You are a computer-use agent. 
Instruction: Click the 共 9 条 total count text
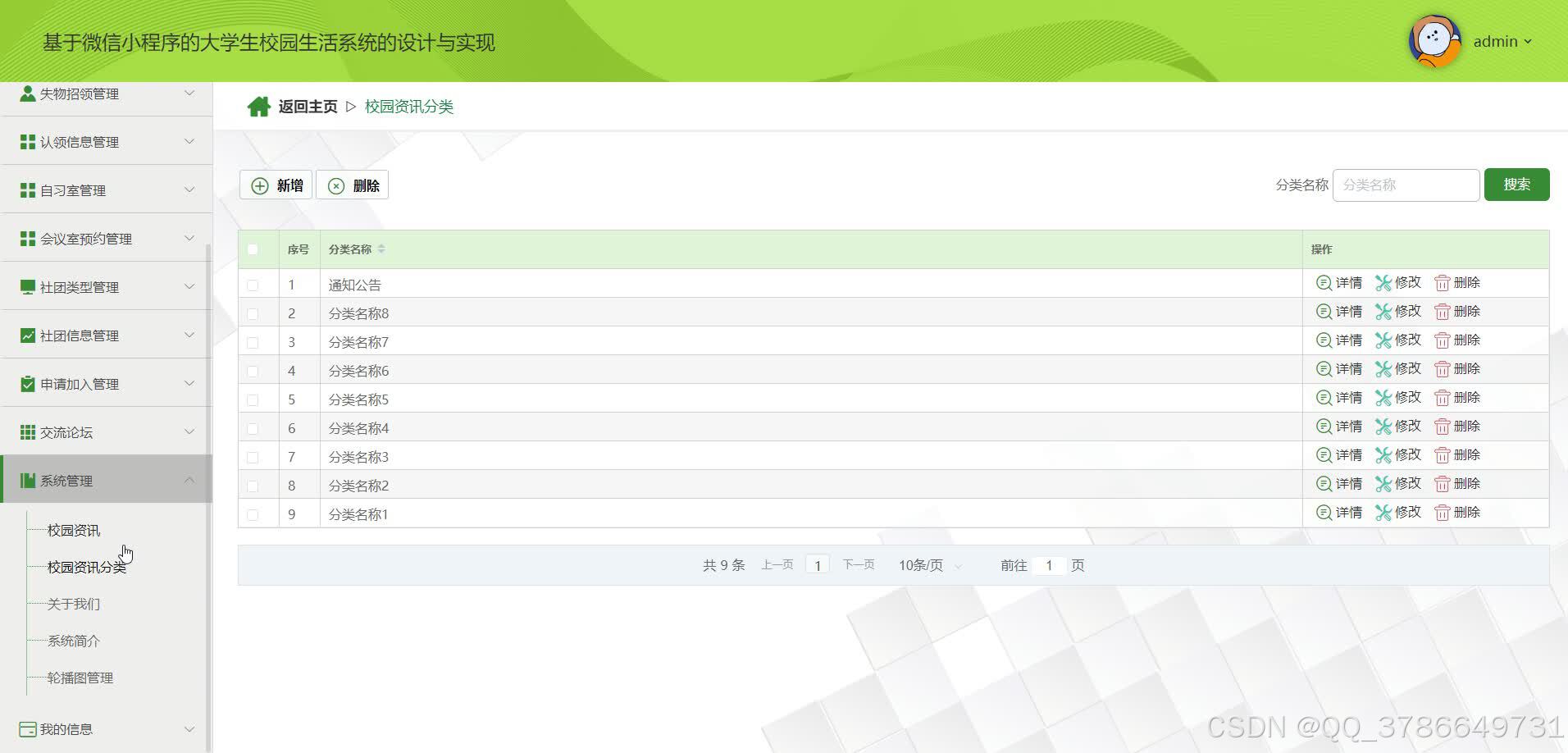pos(723,565)
